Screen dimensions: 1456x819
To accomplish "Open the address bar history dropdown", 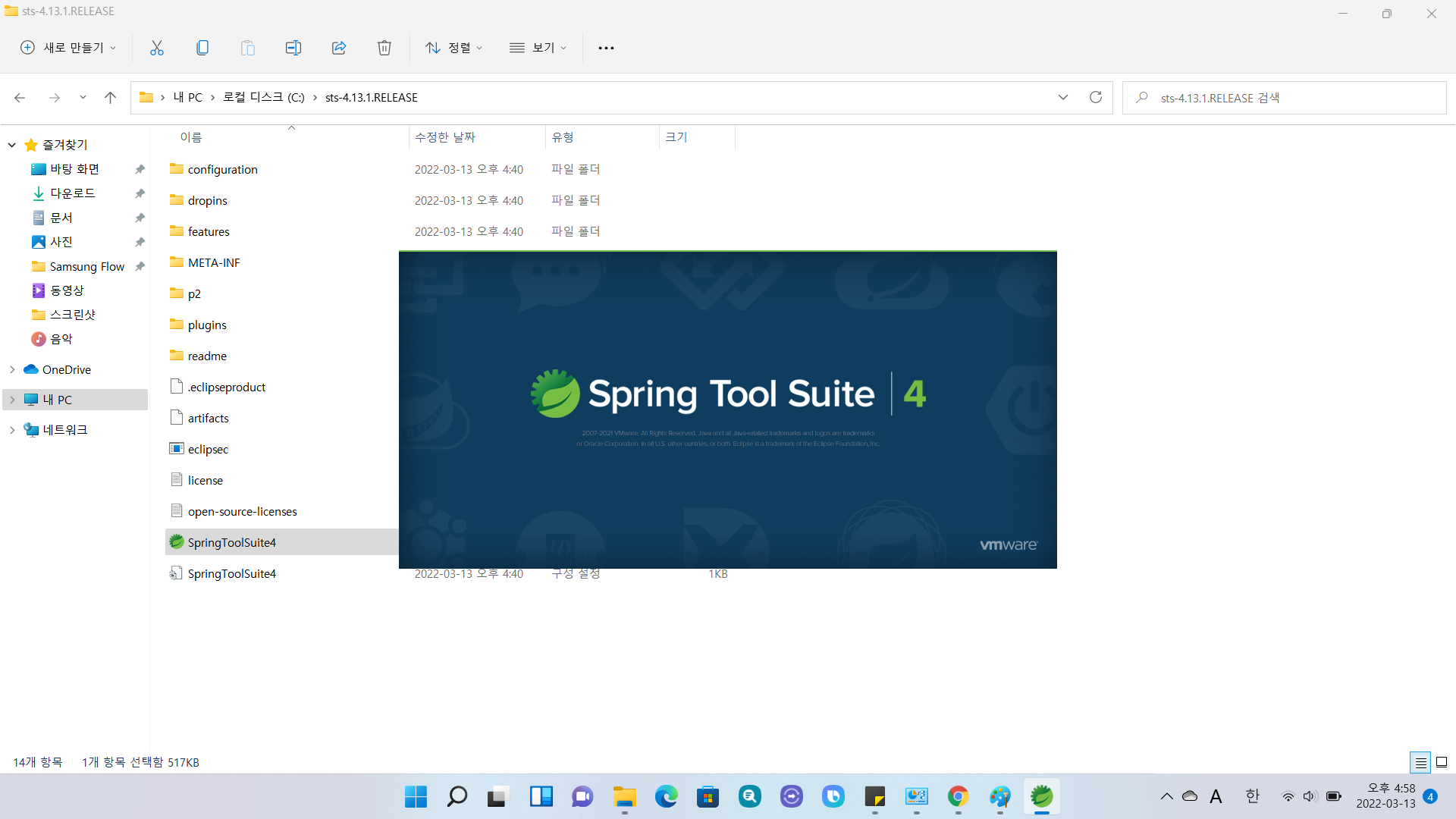I will point(1062,97).
